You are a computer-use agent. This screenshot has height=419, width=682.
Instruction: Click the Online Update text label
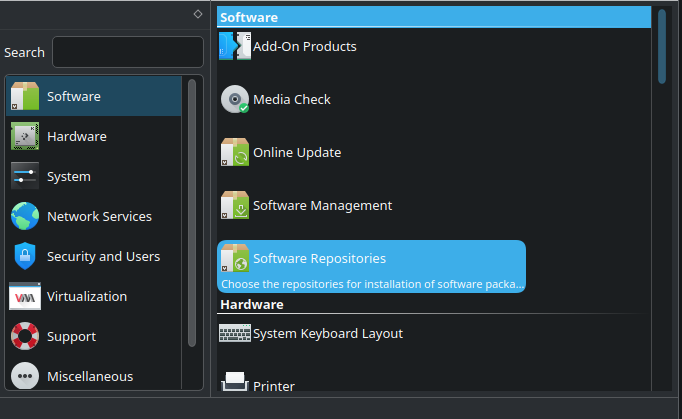[297, 152]
